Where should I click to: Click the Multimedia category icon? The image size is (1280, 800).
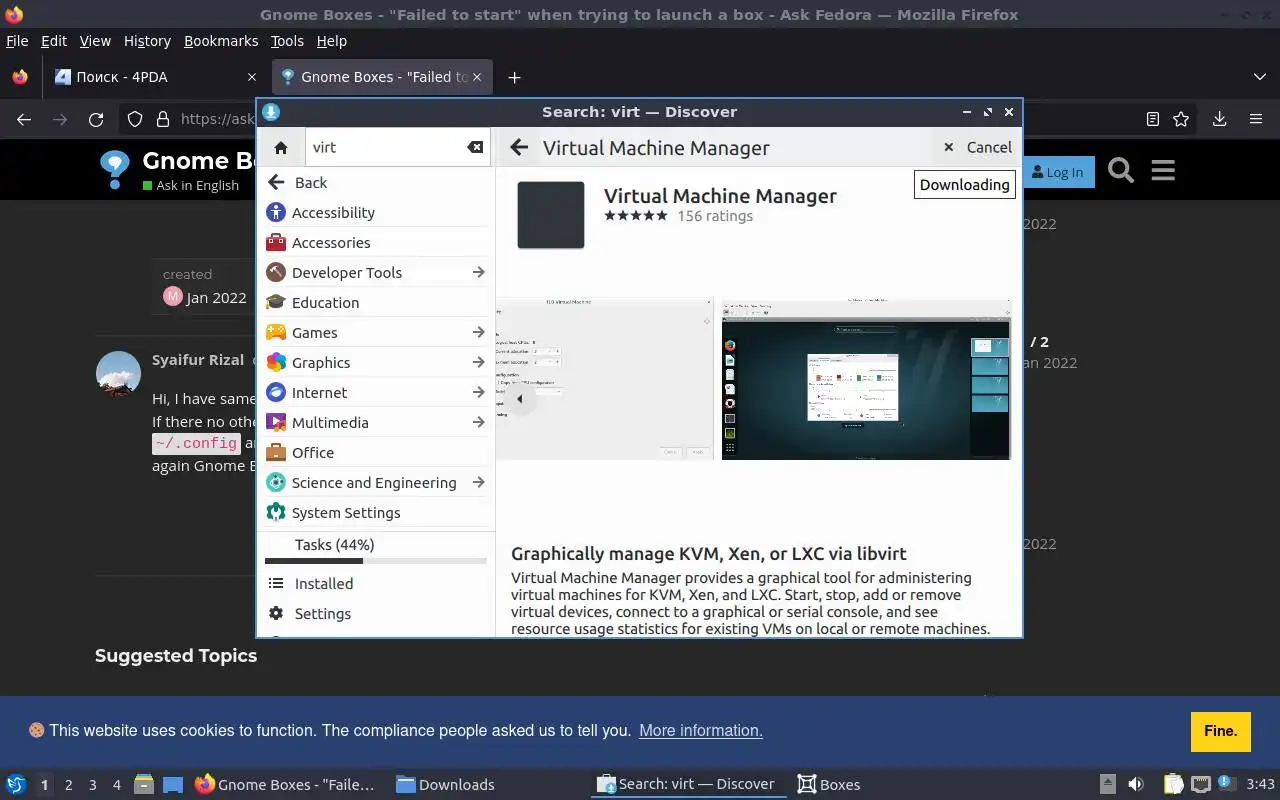(x=276, y=422)
